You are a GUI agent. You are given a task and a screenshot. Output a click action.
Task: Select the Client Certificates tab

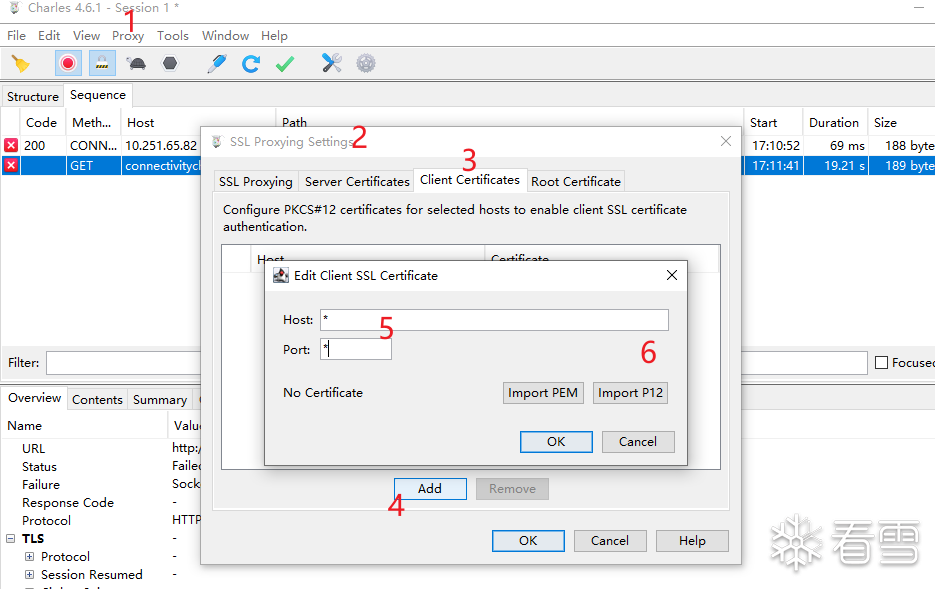point(470,180)
